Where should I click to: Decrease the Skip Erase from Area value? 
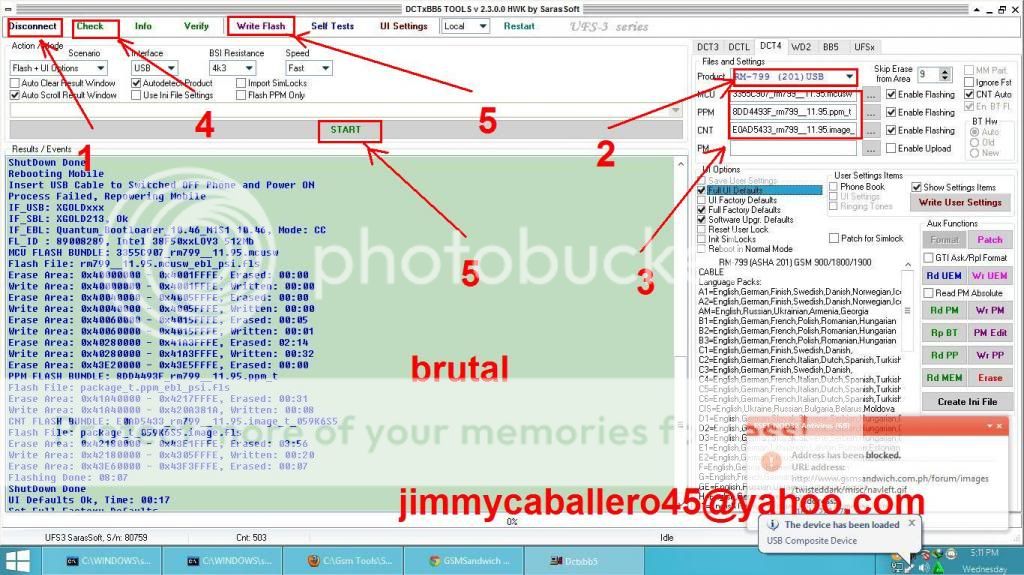click(x=945, y=78)
